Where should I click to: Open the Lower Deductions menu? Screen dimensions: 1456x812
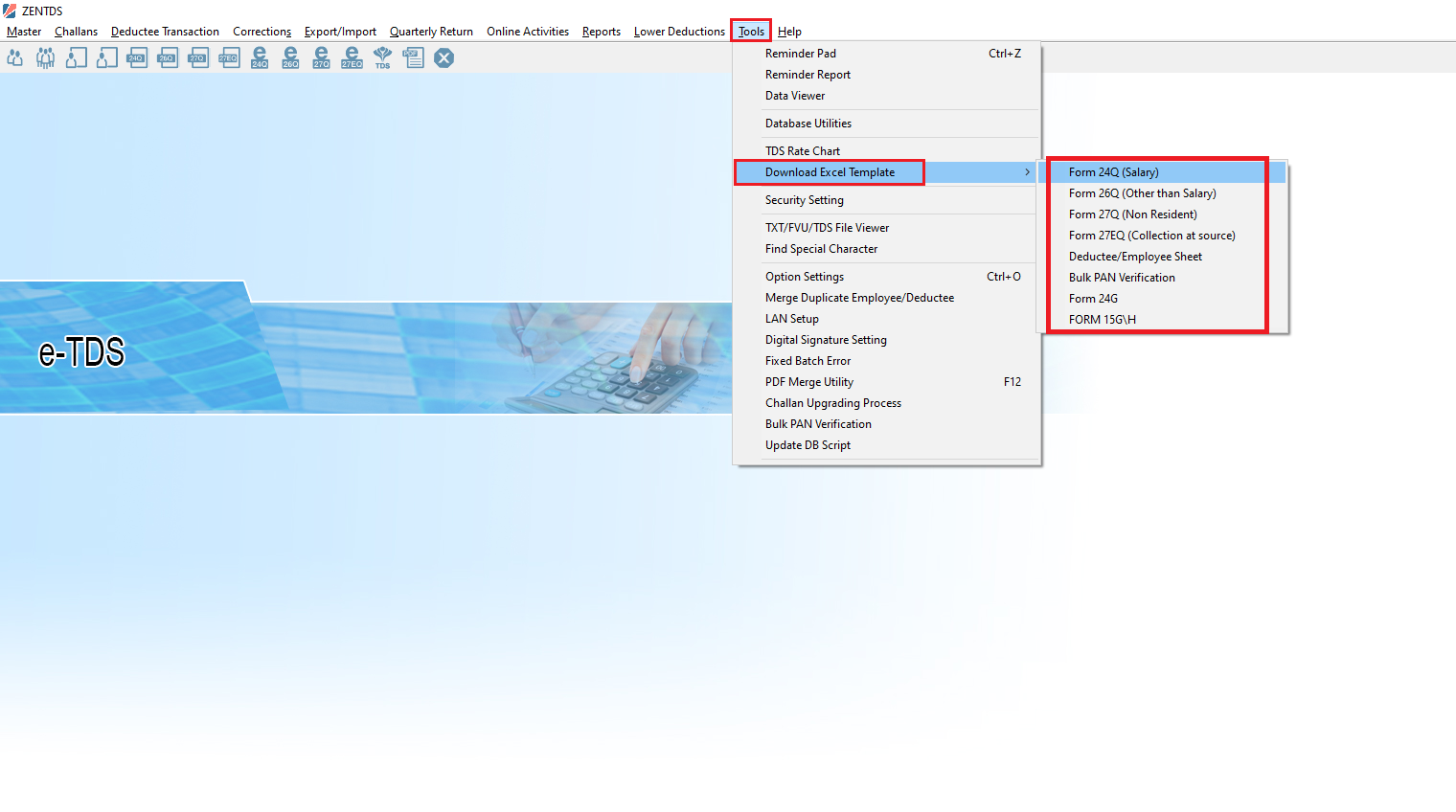coord(679,32)
